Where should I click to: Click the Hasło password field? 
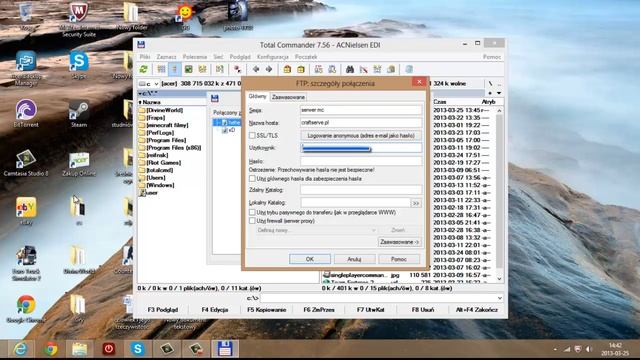pyautogui.click(x=361, y=161)
